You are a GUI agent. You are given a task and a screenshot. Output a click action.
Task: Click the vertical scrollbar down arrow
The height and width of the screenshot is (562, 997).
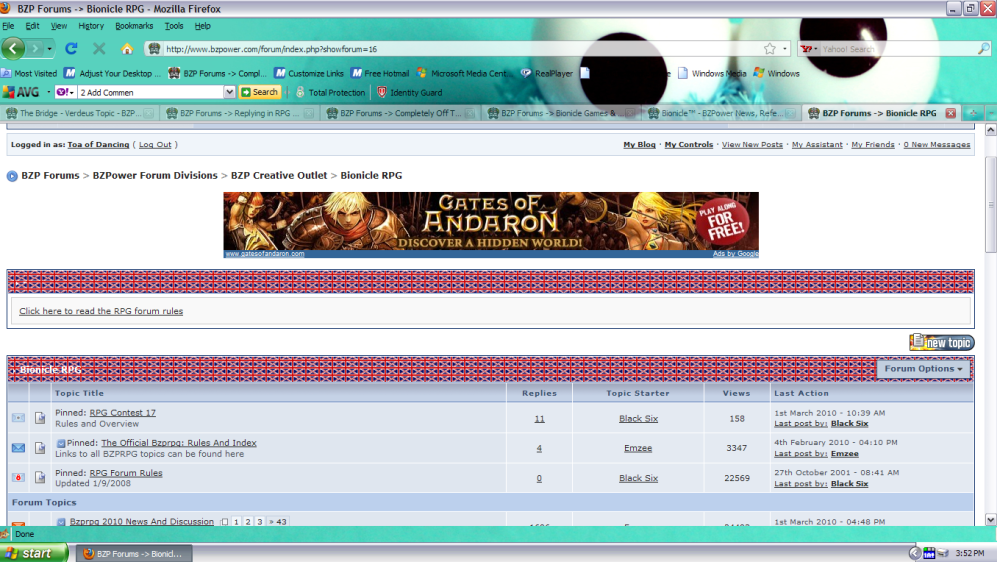coord(991,519)
